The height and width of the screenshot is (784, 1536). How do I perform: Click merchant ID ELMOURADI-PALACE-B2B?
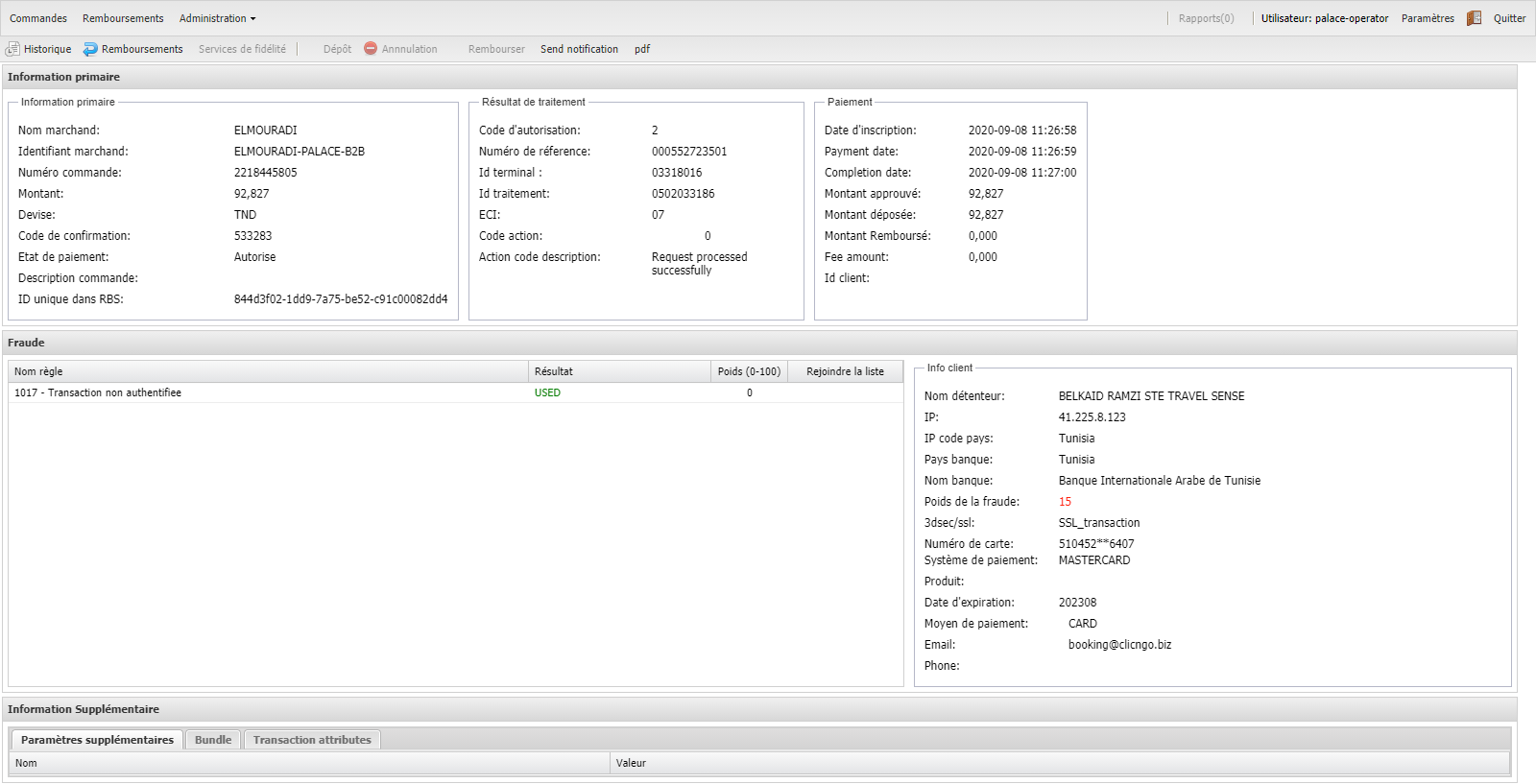click(x=300, y=152)
